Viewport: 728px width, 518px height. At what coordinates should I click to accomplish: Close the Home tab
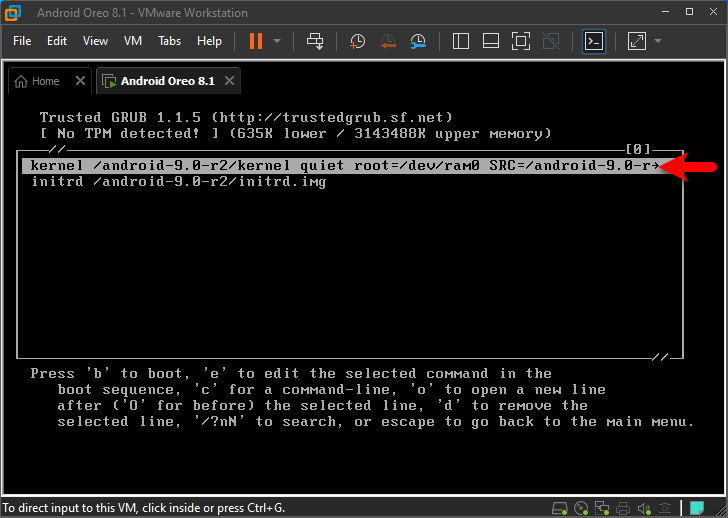(80, 81)
